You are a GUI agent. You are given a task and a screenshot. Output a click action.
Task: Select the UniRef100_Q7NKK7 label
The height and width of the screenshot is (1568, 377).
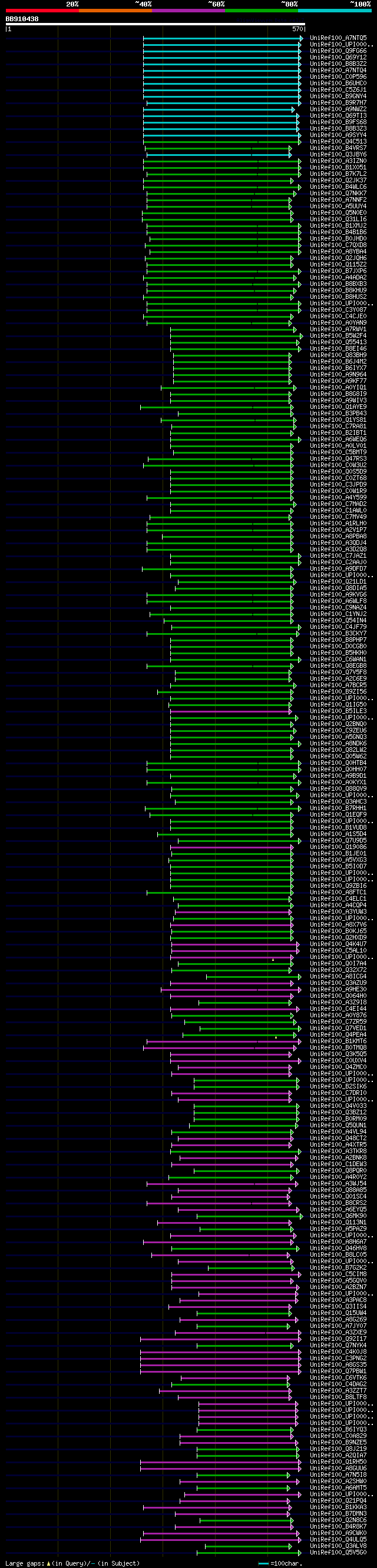point(338,194)
